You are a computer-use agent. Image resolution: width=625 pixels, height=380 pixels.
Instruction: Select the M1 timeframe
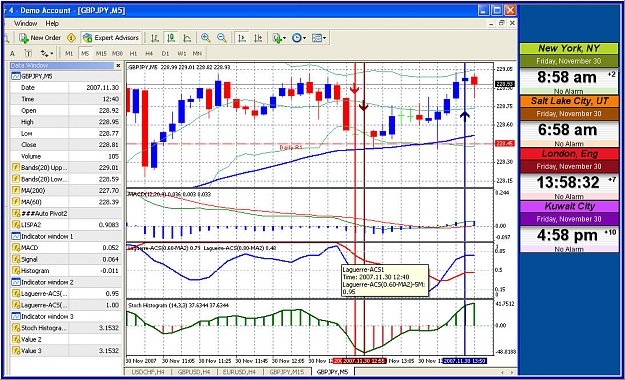tap(69, 53)
